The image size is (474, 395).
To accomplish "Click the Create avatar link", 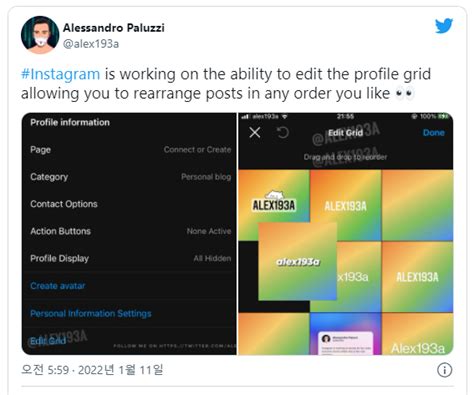I will pyautogui.click(x=58, y=286).
